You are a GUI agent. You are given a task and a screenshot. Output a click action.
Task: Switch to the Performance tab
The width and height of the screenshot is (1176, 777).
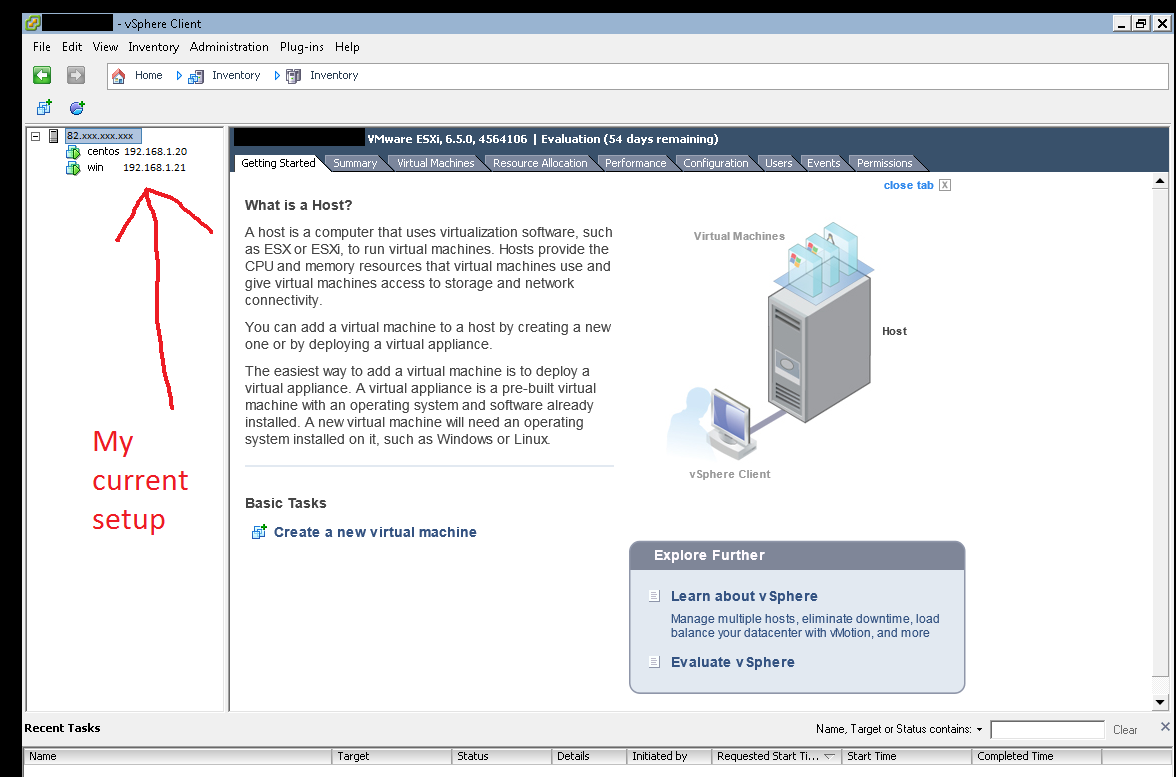point(635,163)
